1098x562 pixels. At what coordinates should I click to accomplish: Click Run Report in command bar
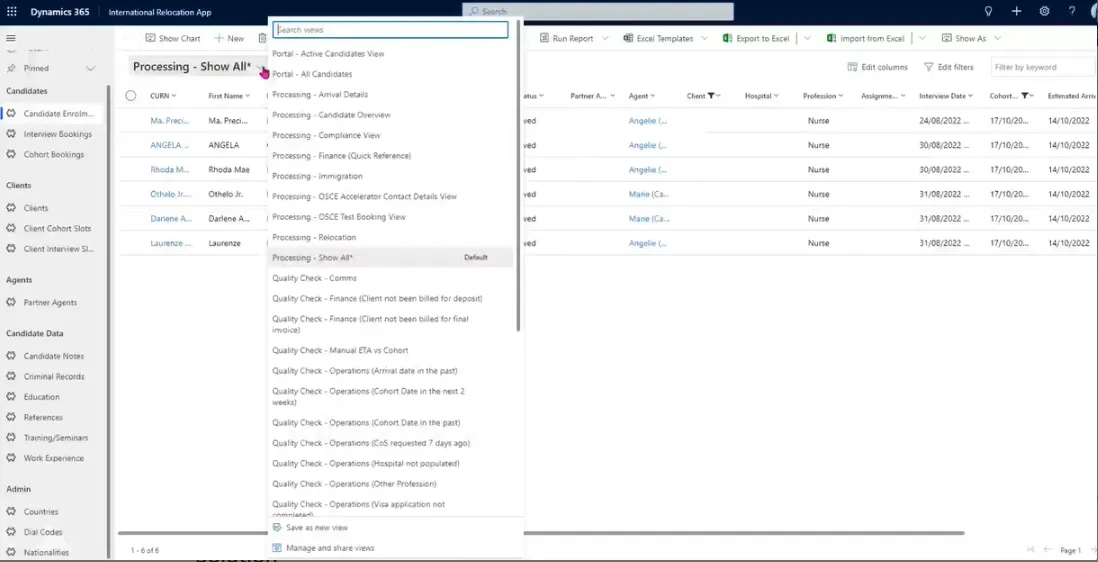[x=567, y=38]
